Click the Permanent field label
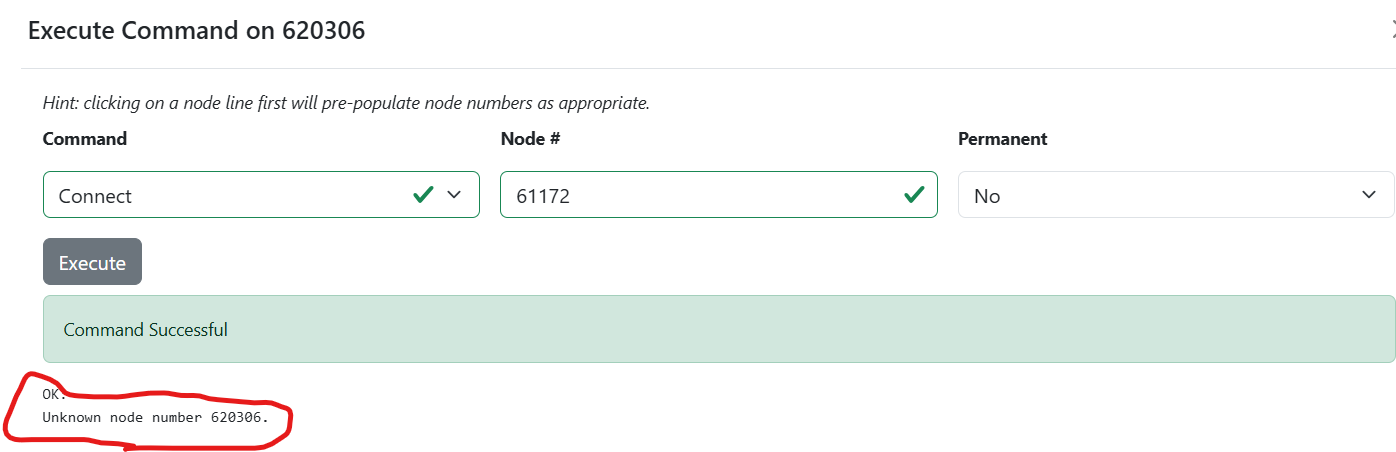 tap(1003, 139)
